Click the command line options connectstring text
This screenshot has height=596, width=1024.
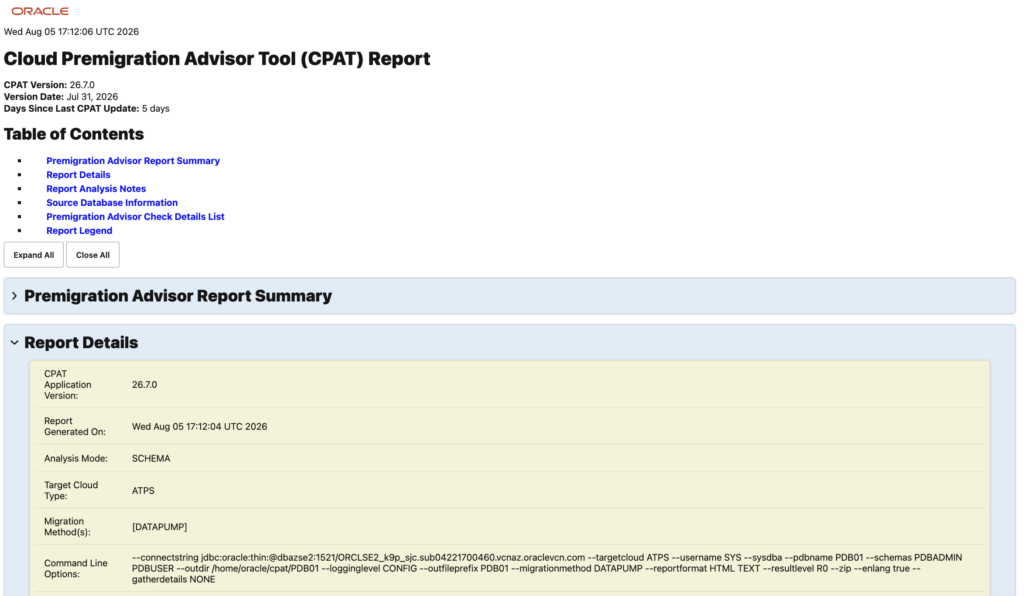[547, 569]
